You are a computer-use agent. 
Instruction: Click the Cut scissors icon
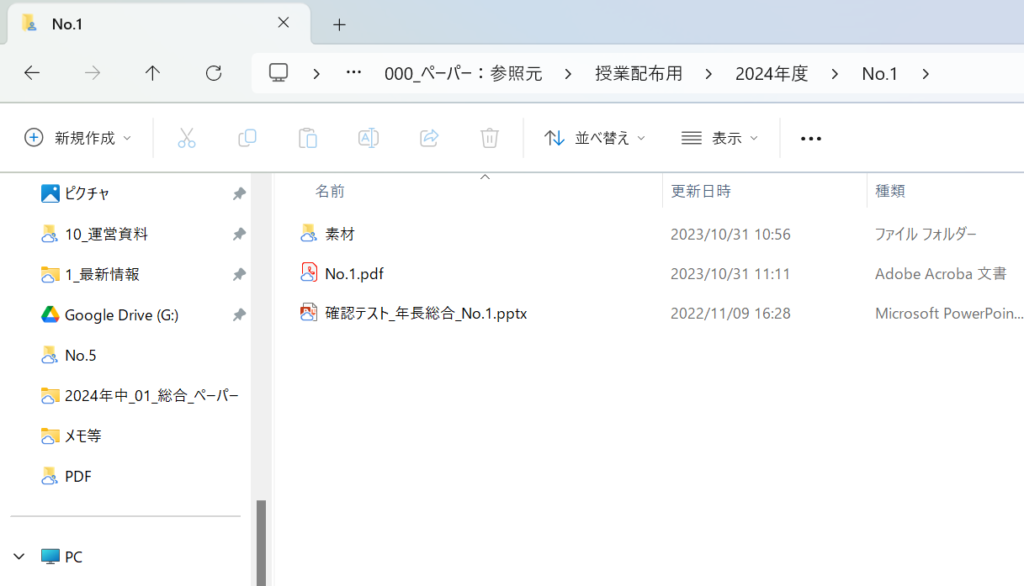tap(187, 138)
